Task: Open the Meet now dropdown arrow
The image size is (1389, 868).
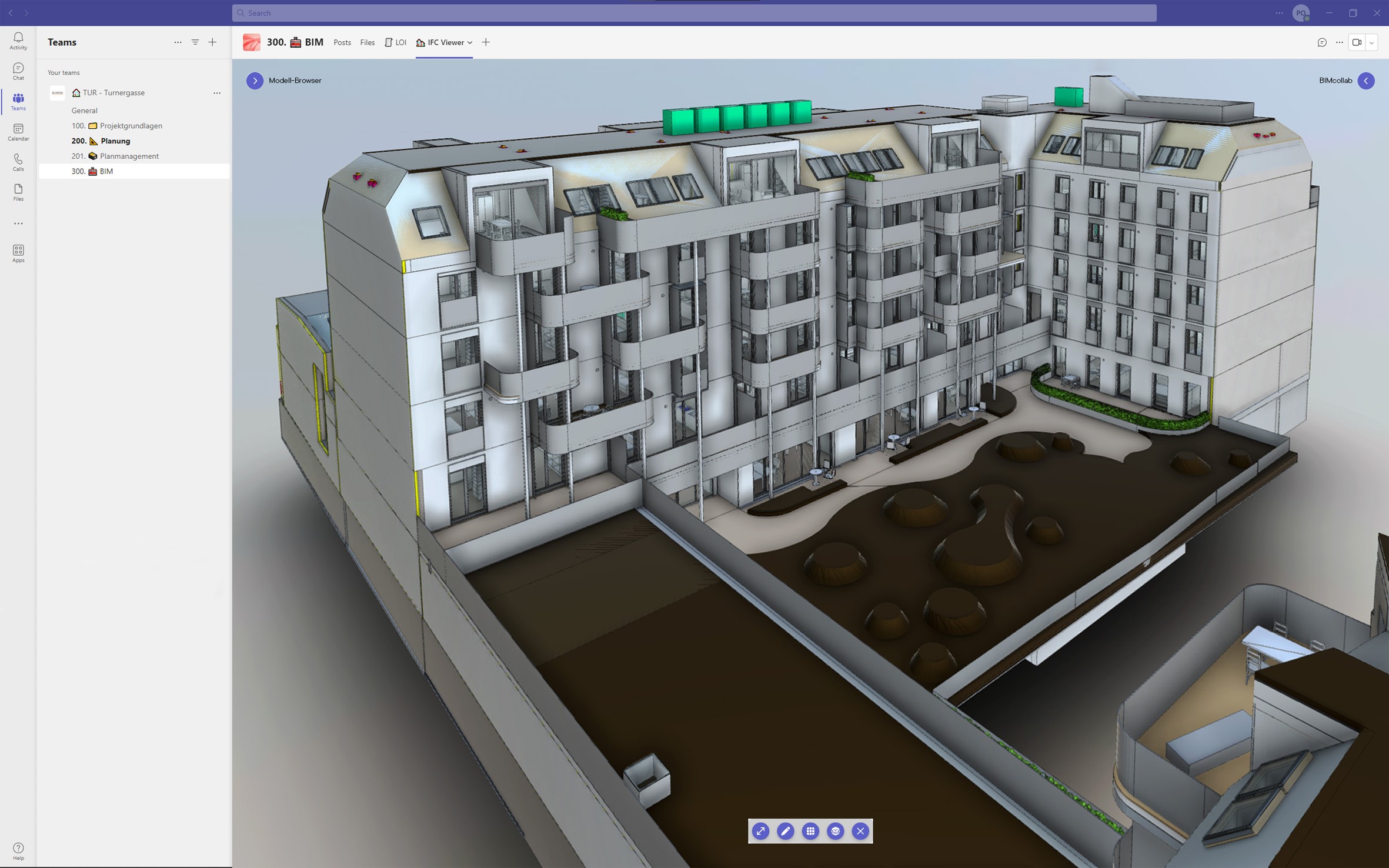Action: pos(1372,42)
